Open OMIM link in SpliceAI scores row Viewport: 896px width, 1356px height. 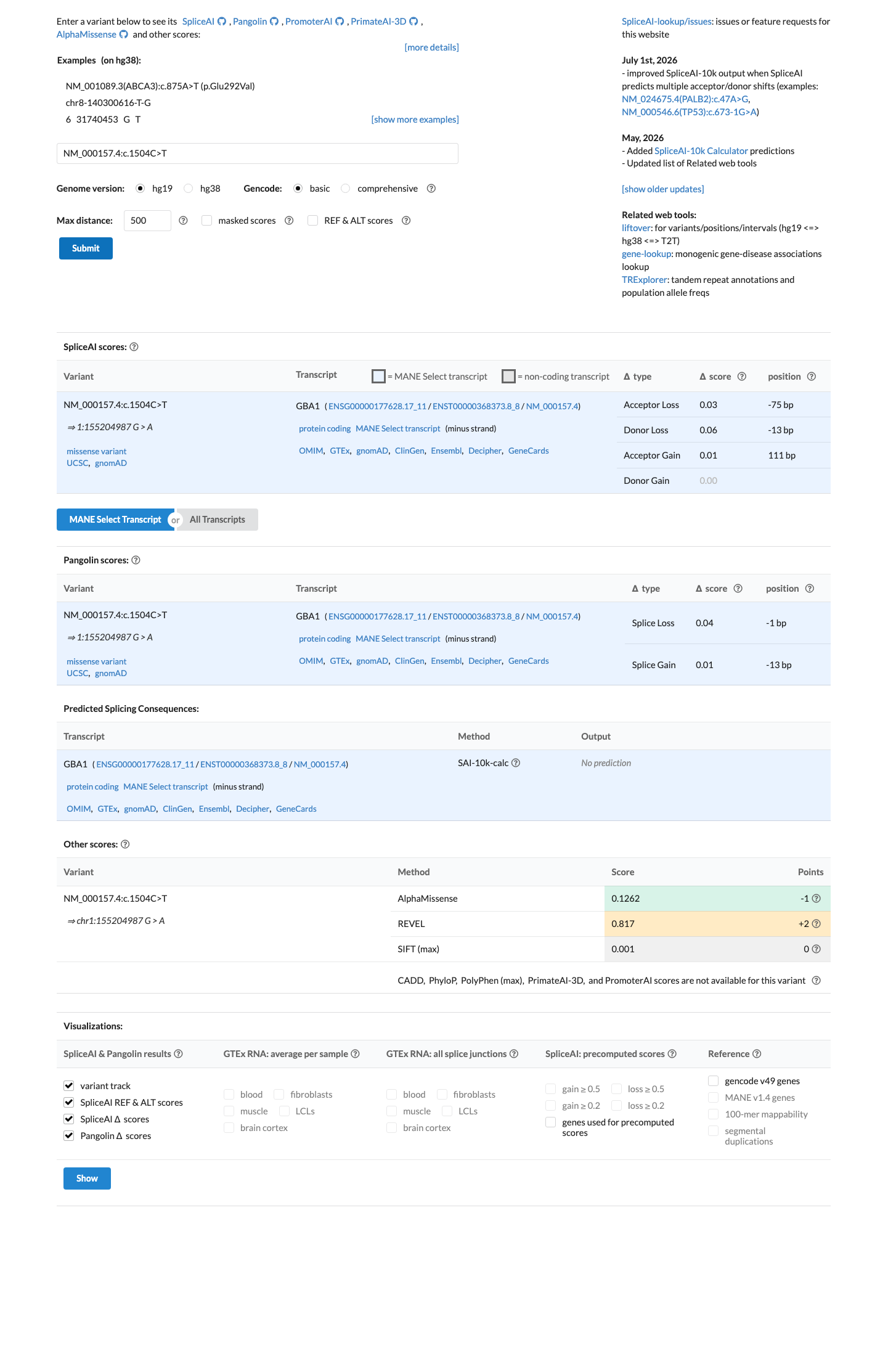(x=311, y=451)
